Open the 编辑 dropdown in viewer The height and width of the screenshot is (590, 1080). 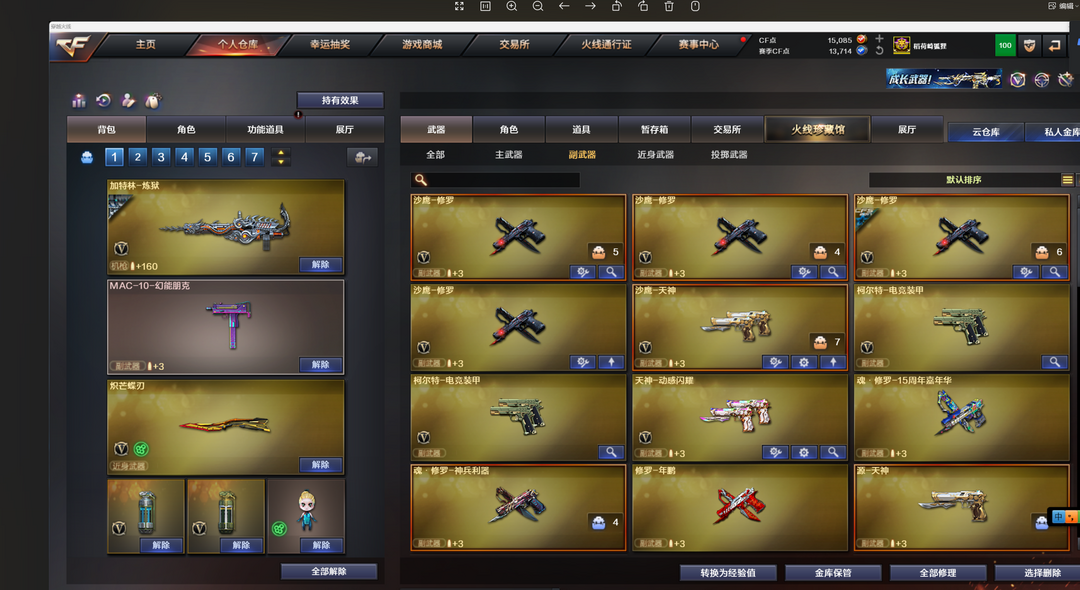(1063, 6)
